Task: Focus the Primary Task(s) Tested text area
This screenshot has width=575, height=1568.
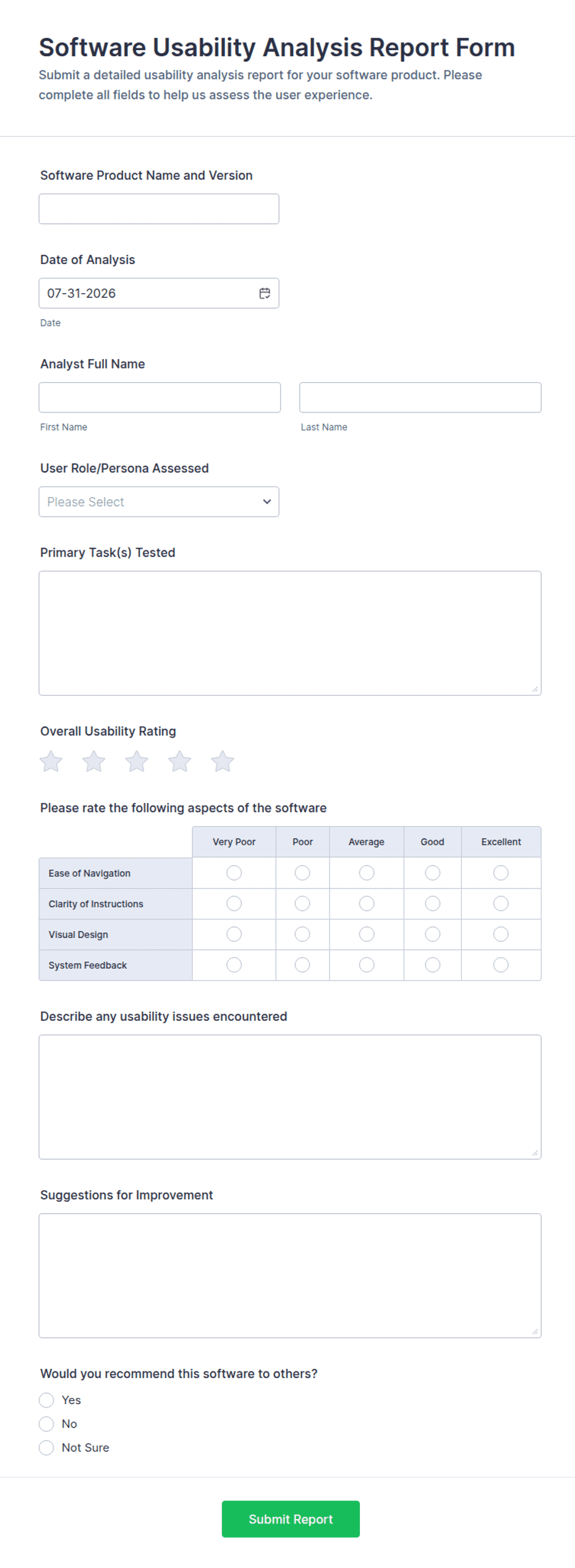Action: pyautogui.click(x=290, y=633)
